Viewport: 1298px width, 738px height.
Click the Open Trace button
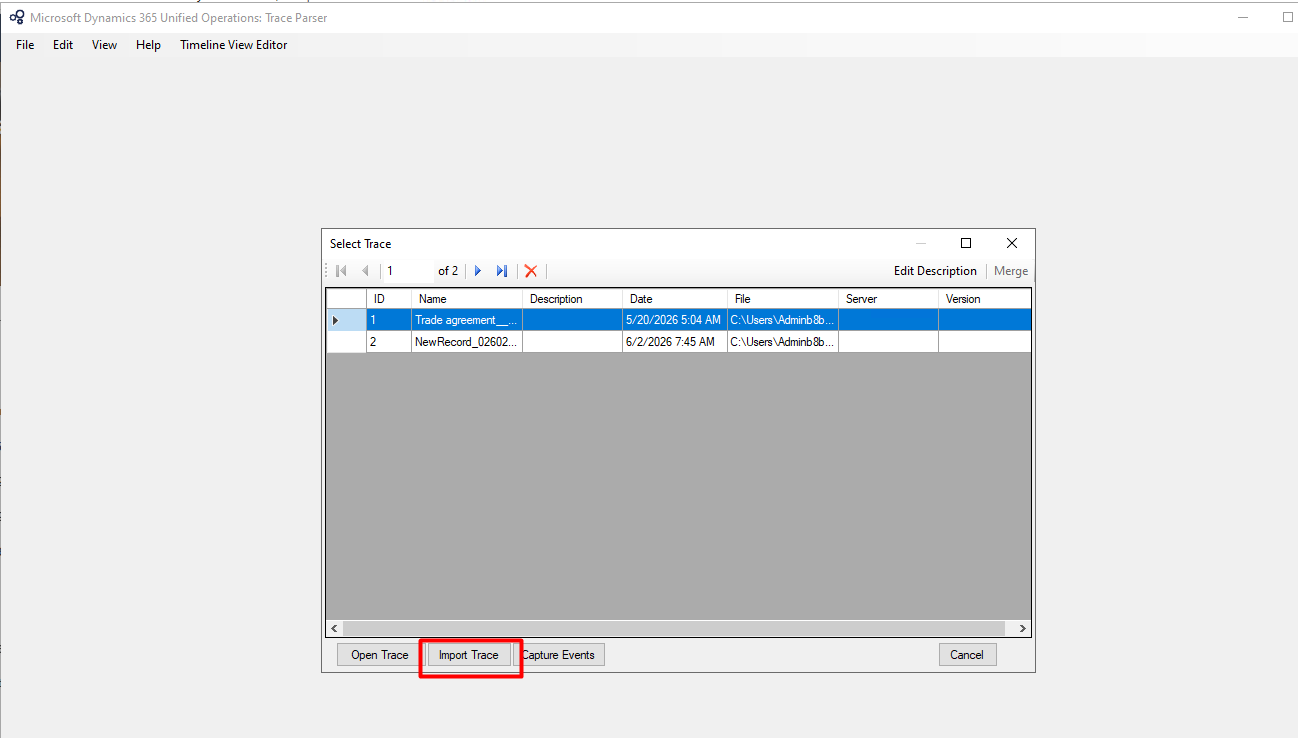click(380, 655)
